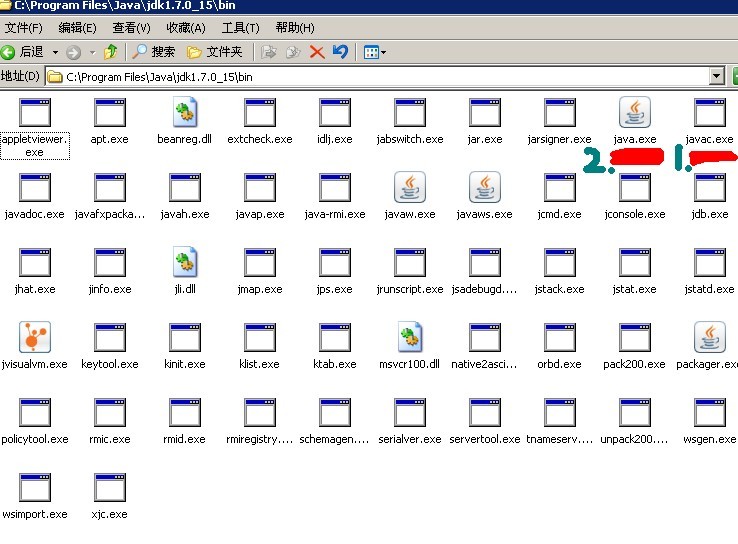
Task: Click the klist.exe file name
Action: point(259,364)
